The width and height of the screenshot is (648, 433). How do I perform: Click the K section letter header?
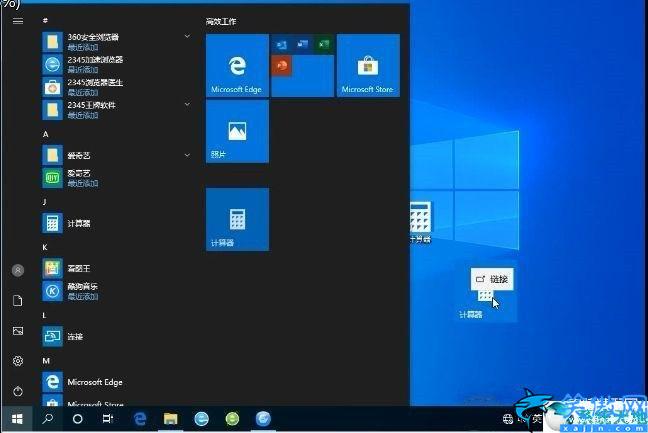[45, 247]
